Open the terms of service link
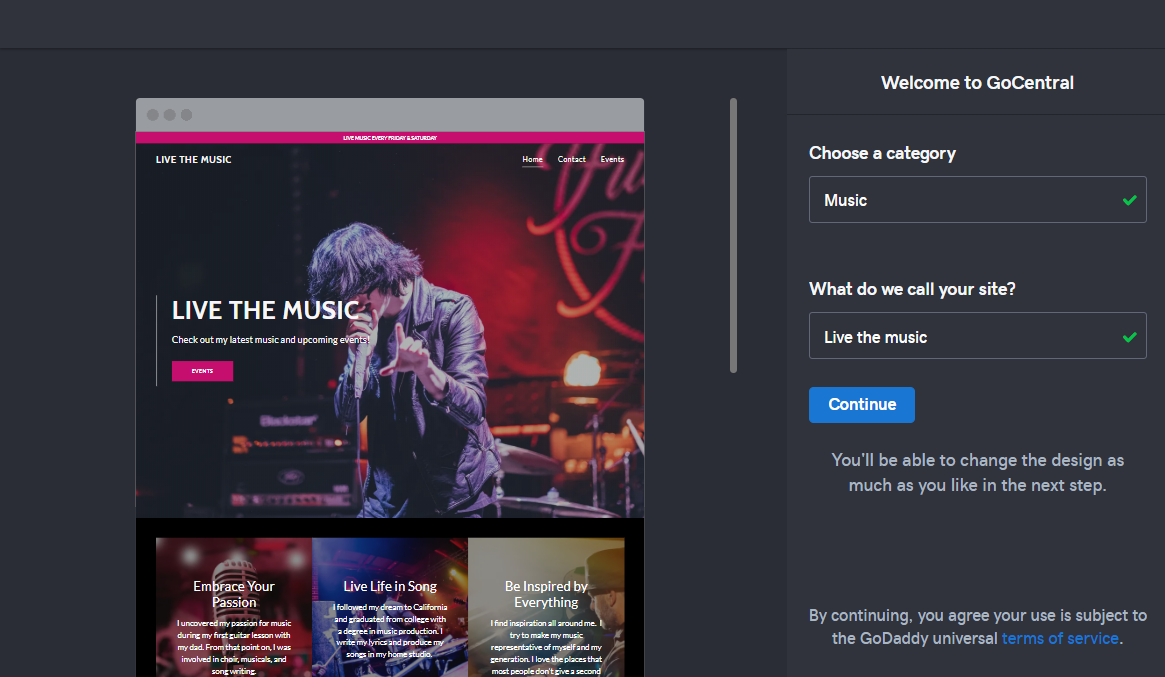 [1059, 638]
